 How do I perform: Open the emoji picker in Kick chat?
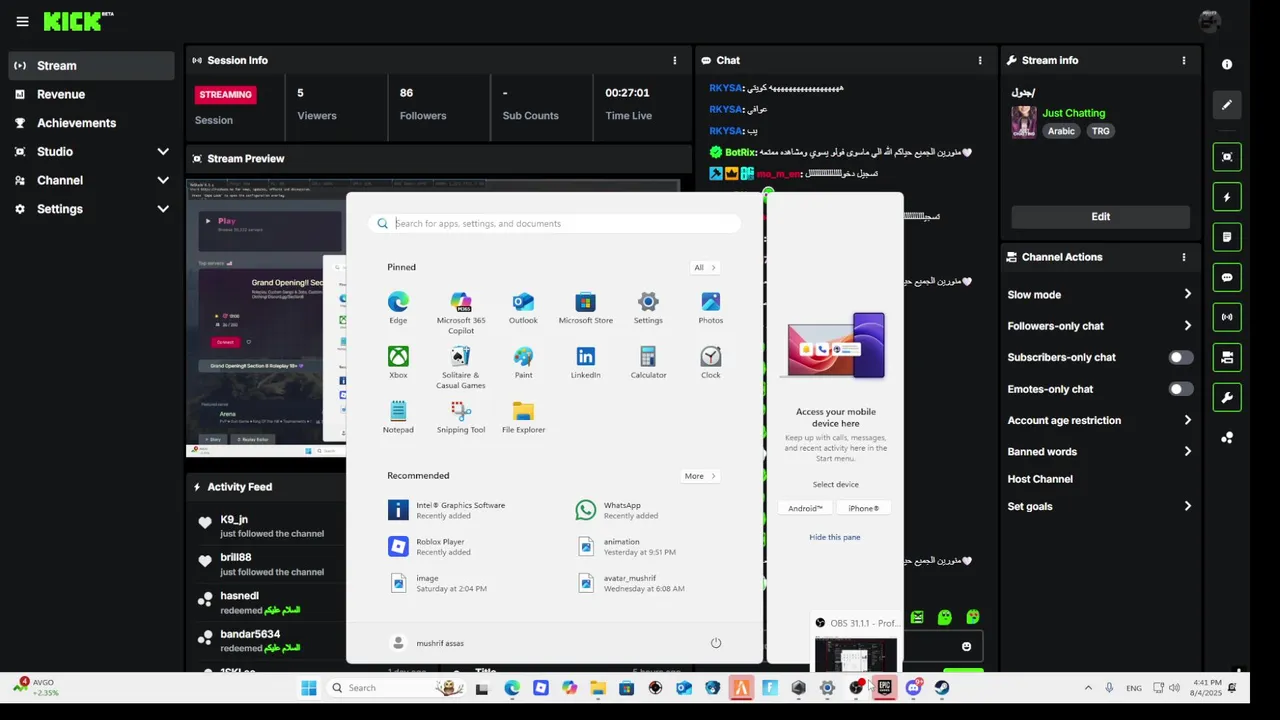pyautogui.click(x=966, y=646)
